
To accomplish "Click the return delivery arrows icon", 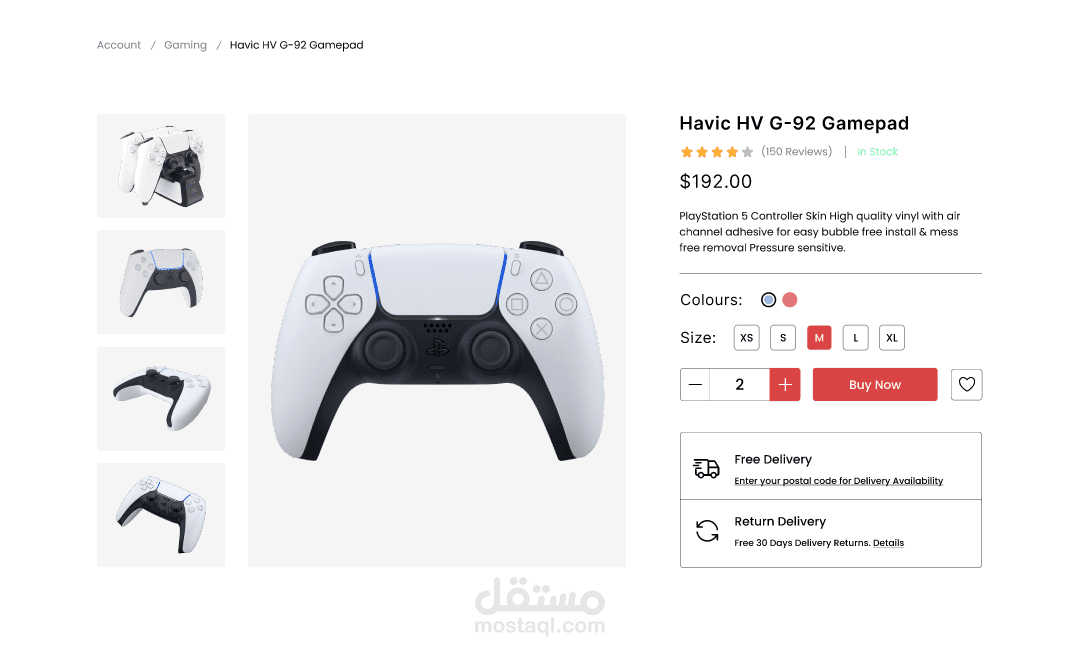I will click(707, 531).
